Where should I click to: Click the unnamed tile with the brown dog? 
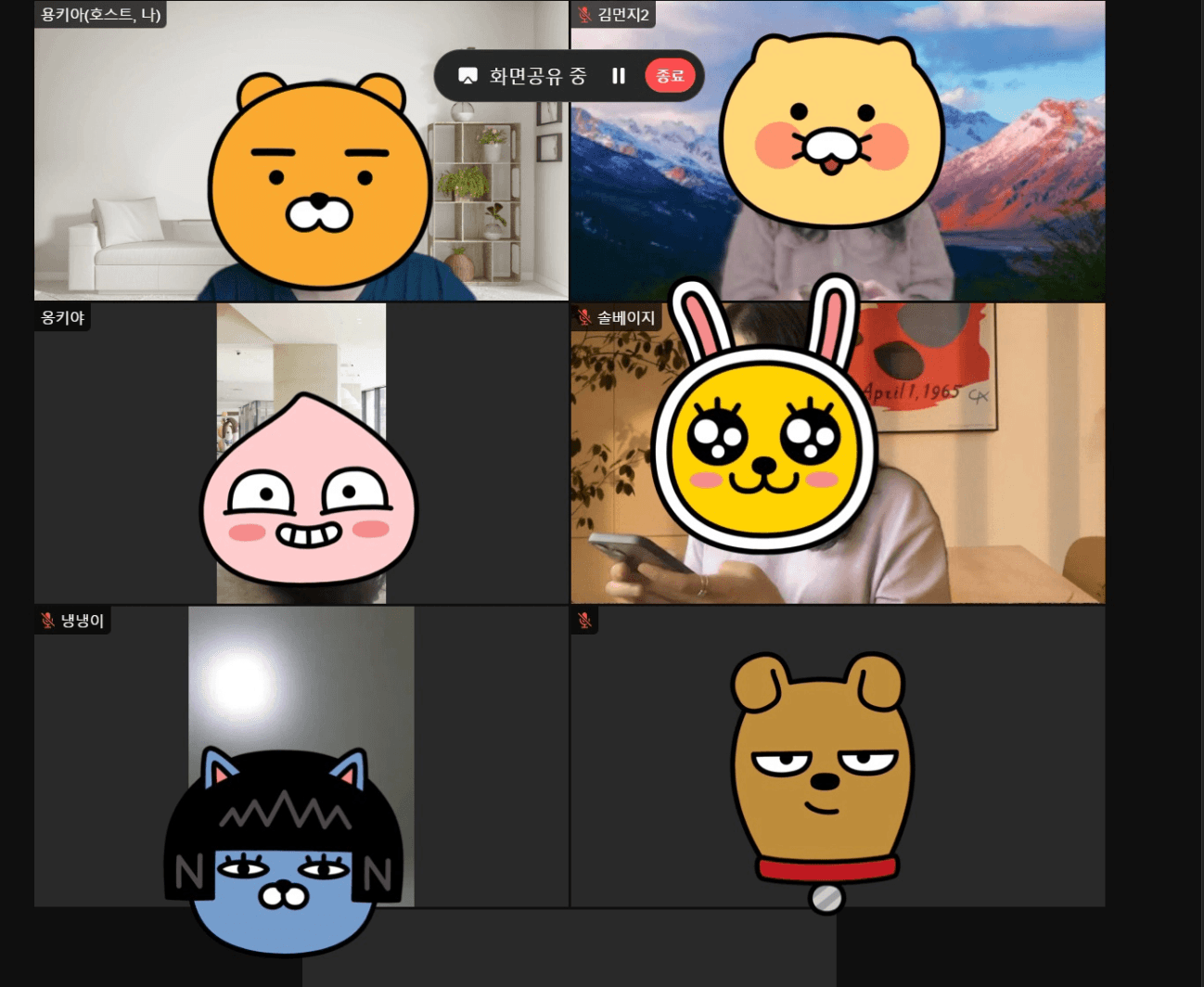click(838, 757)
